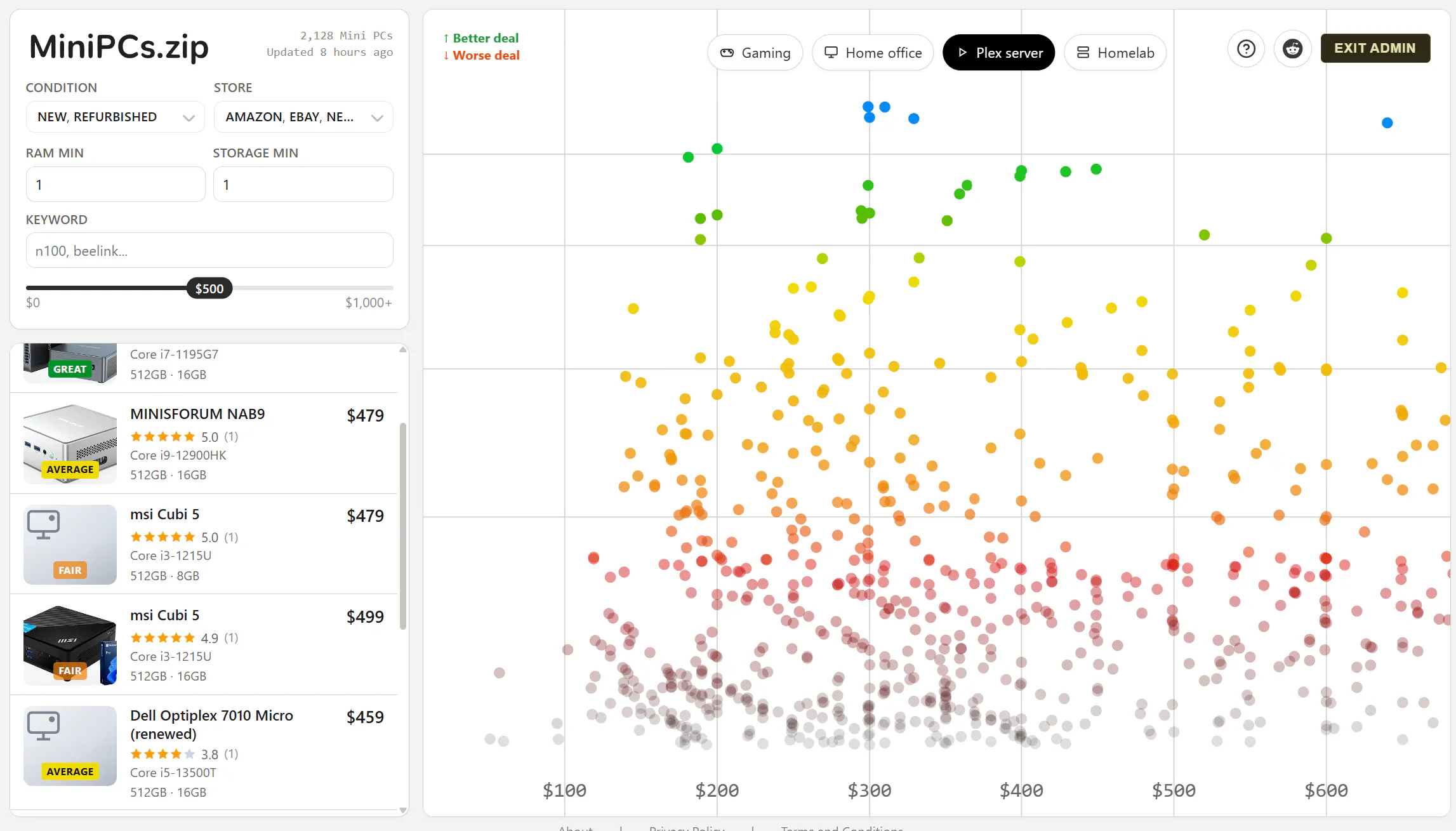Click the $500 price slider handle
The height and width of the screenshot is (831, 1456).
[x=209, y=289]
